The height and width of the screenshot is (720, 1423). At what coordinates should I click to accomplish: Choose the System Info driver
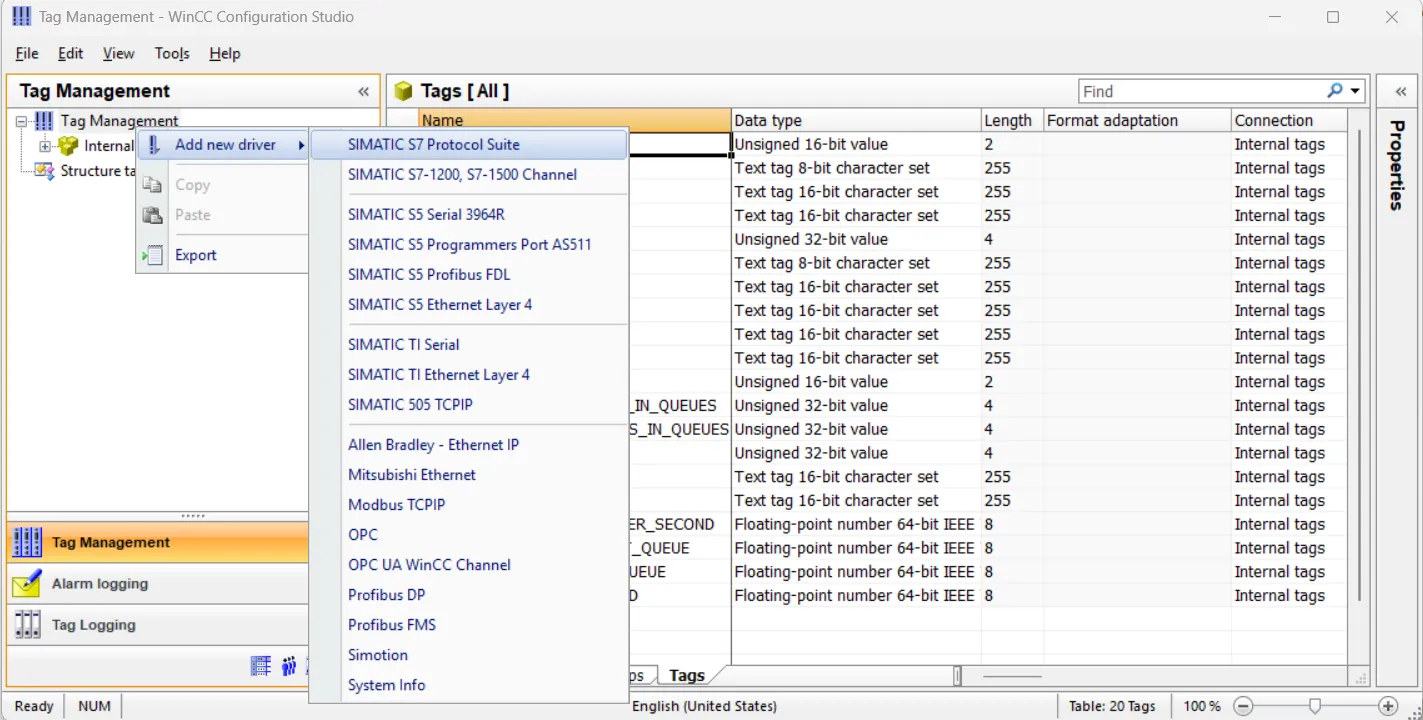pos(469,685)
